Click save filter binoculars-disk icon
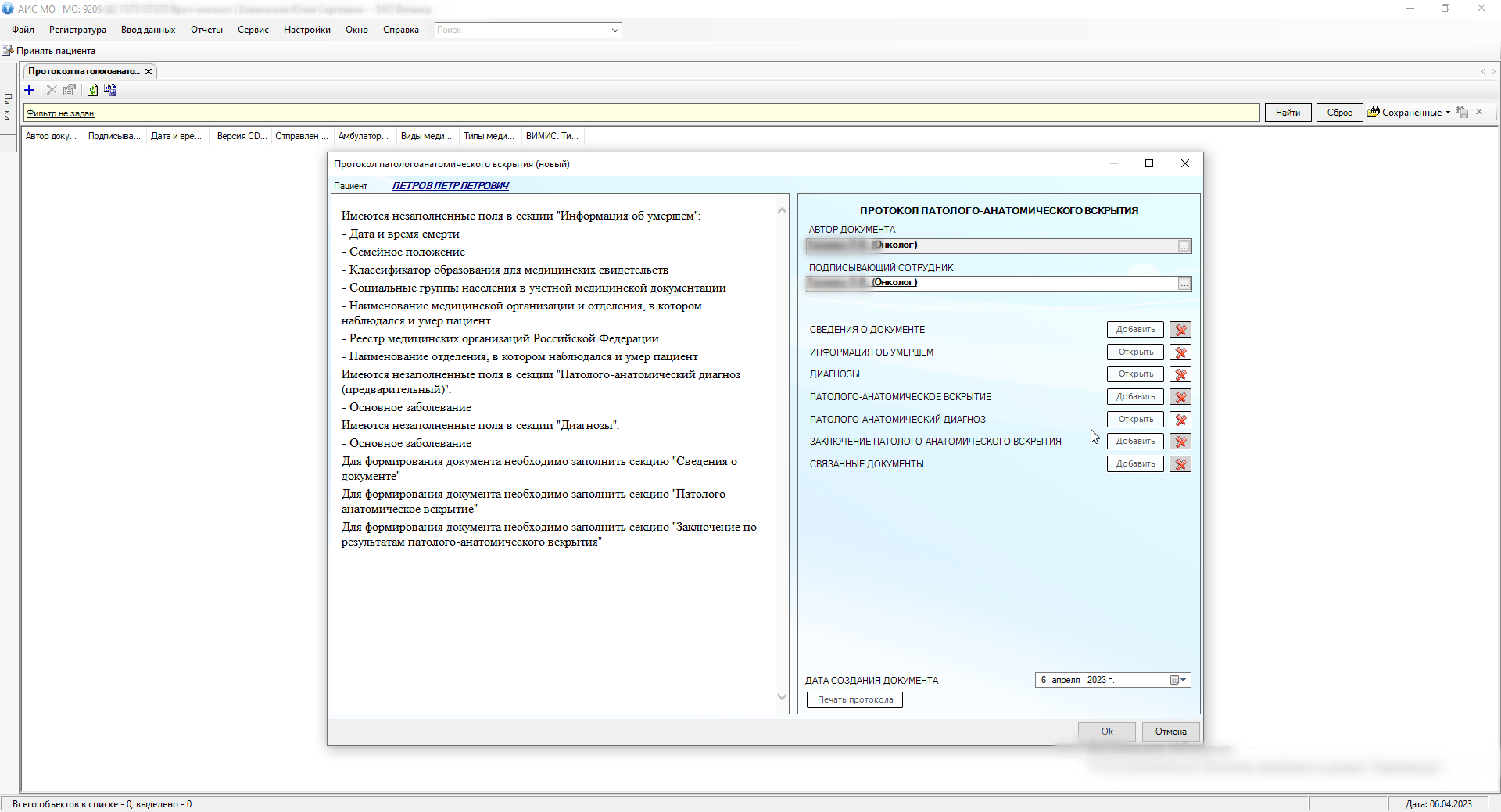This screenshot has width=1501, height=812. (x=1462, y=112)
